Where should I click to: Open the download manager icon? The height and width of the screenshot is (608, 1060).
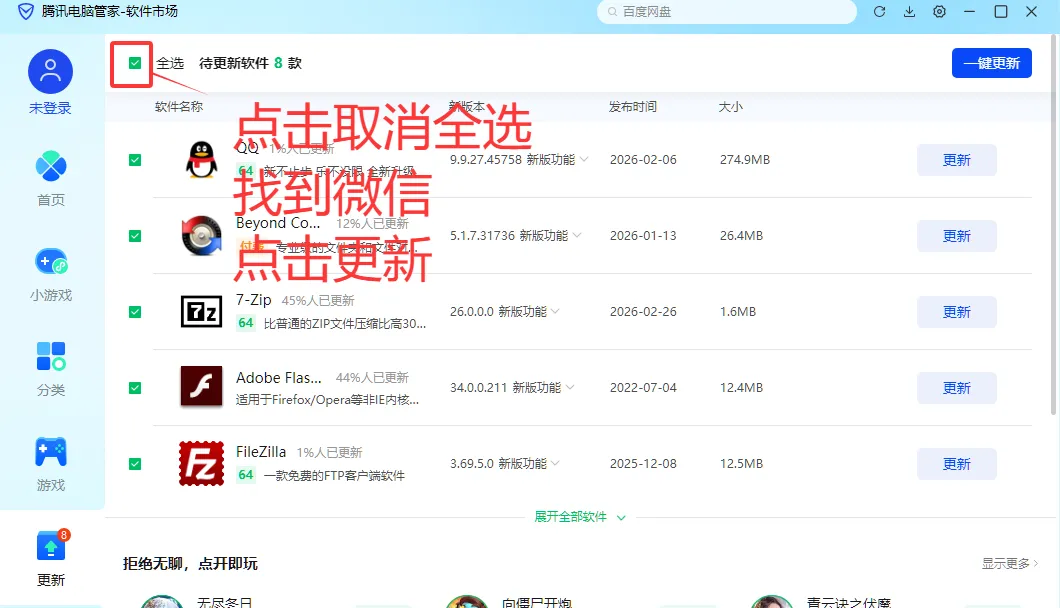[x=909, y=11]
